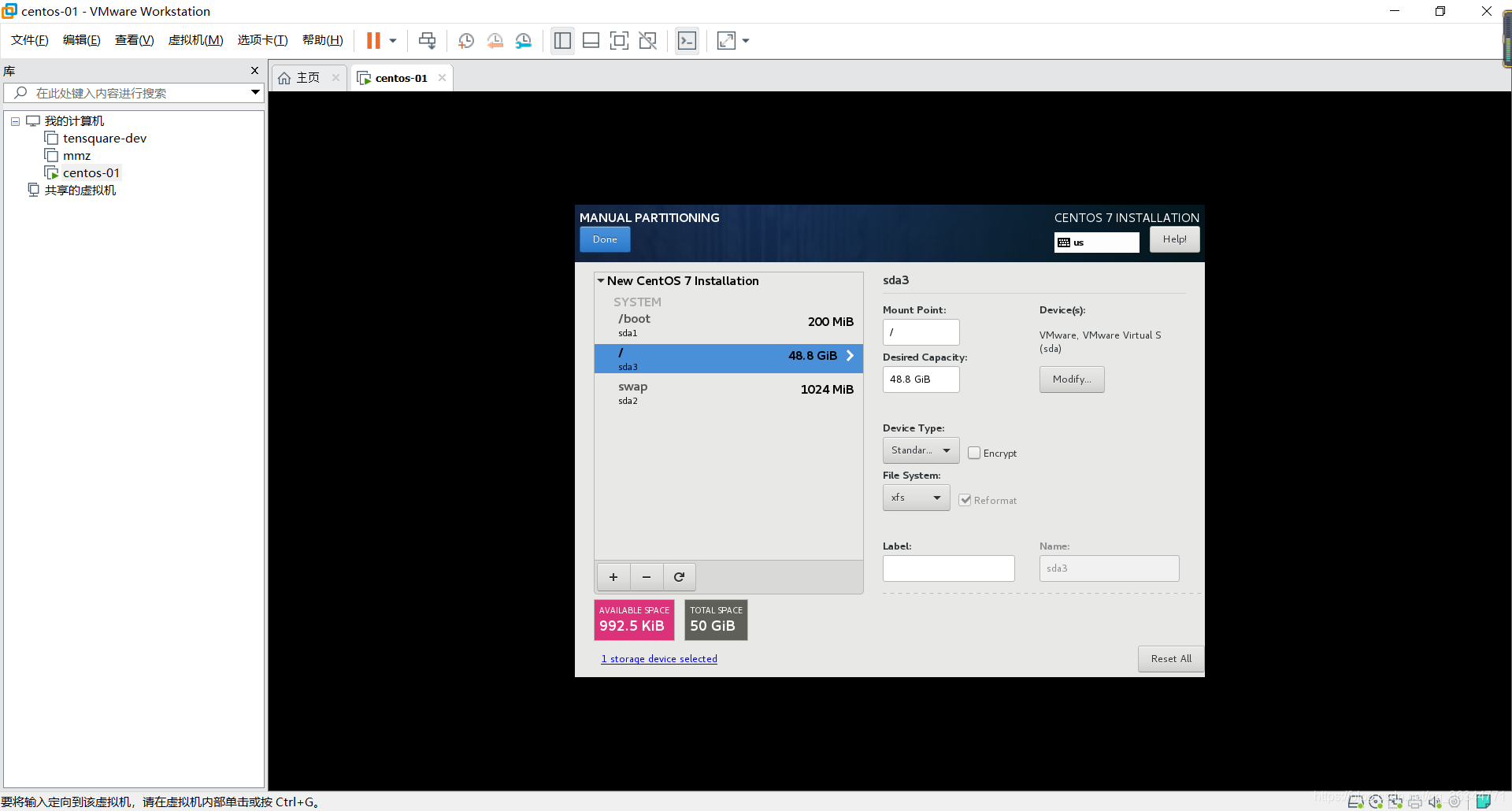Open the 文件(F) menu
This screenshot has width=1512, height=811.
(x=30, y=40)
